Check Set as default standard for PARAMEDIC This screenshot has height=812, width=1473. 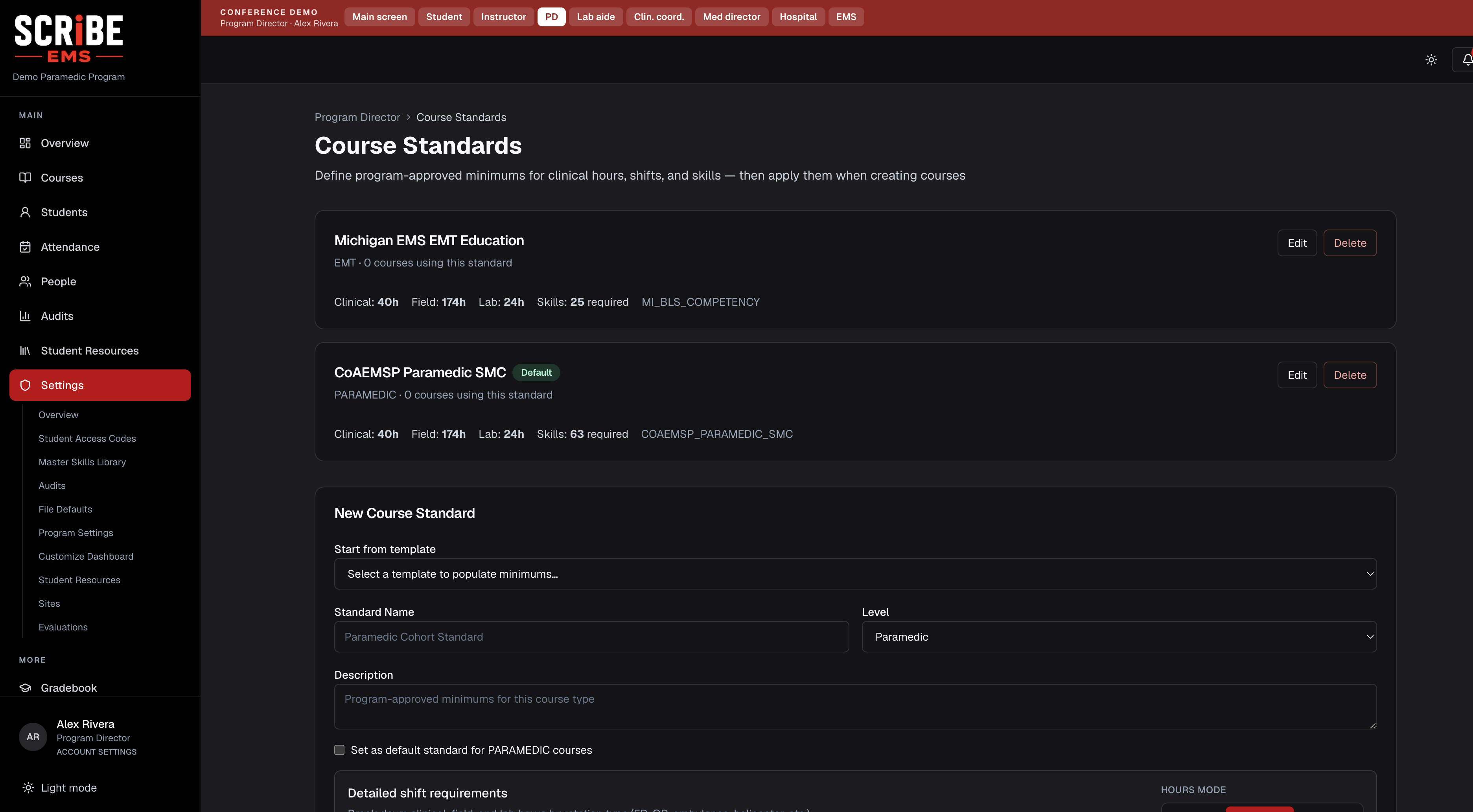339,750
